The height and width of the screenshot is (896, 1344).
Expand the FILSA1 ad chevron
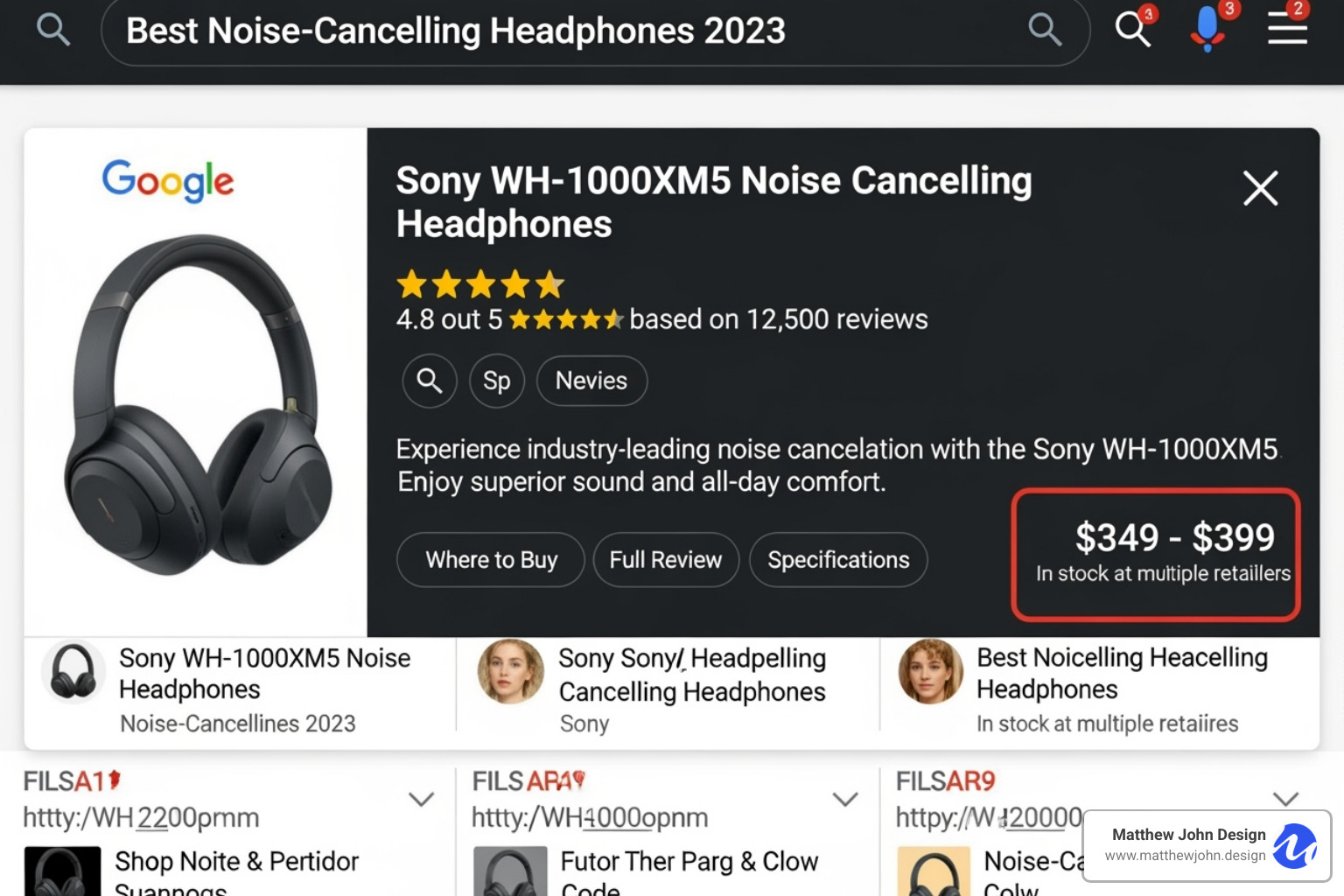pyautogui.click(x=421, y=799)
